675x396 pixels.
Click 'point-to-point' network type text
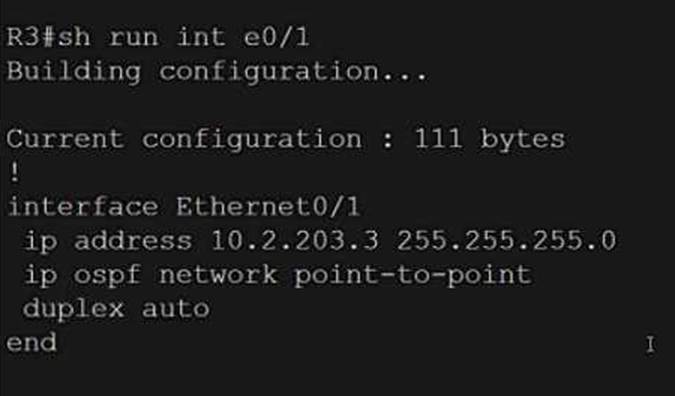point(413,276)
